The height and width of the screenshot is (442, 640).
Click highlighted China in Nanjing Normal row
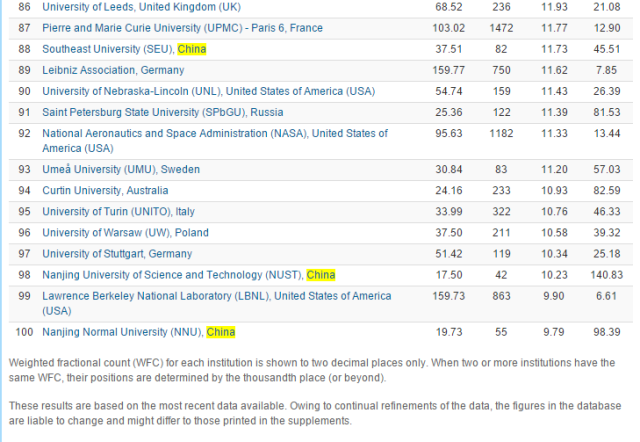(x=220, y=332)
